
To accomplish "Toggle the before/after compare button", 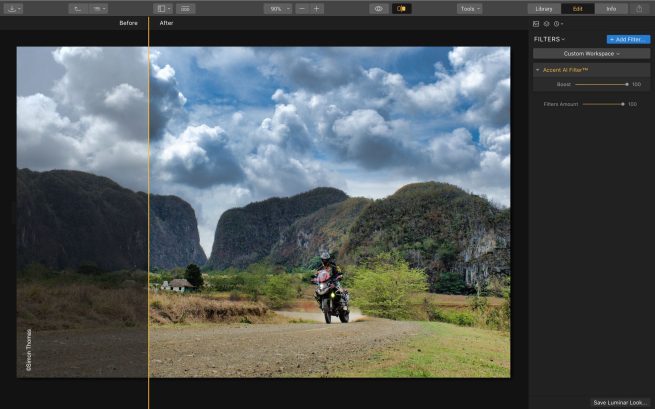I will [402, 8].
